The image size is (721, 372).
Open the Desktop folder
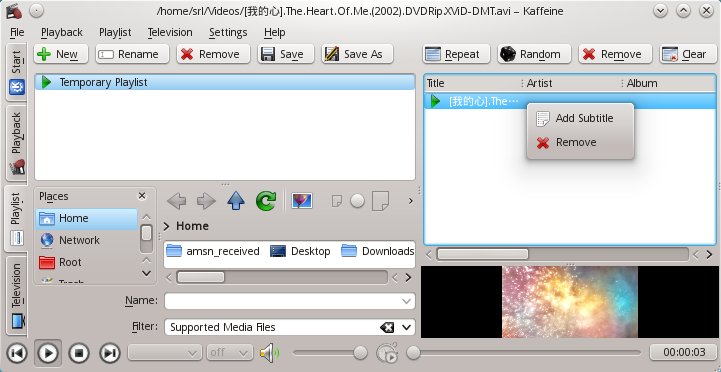(300, 252)
